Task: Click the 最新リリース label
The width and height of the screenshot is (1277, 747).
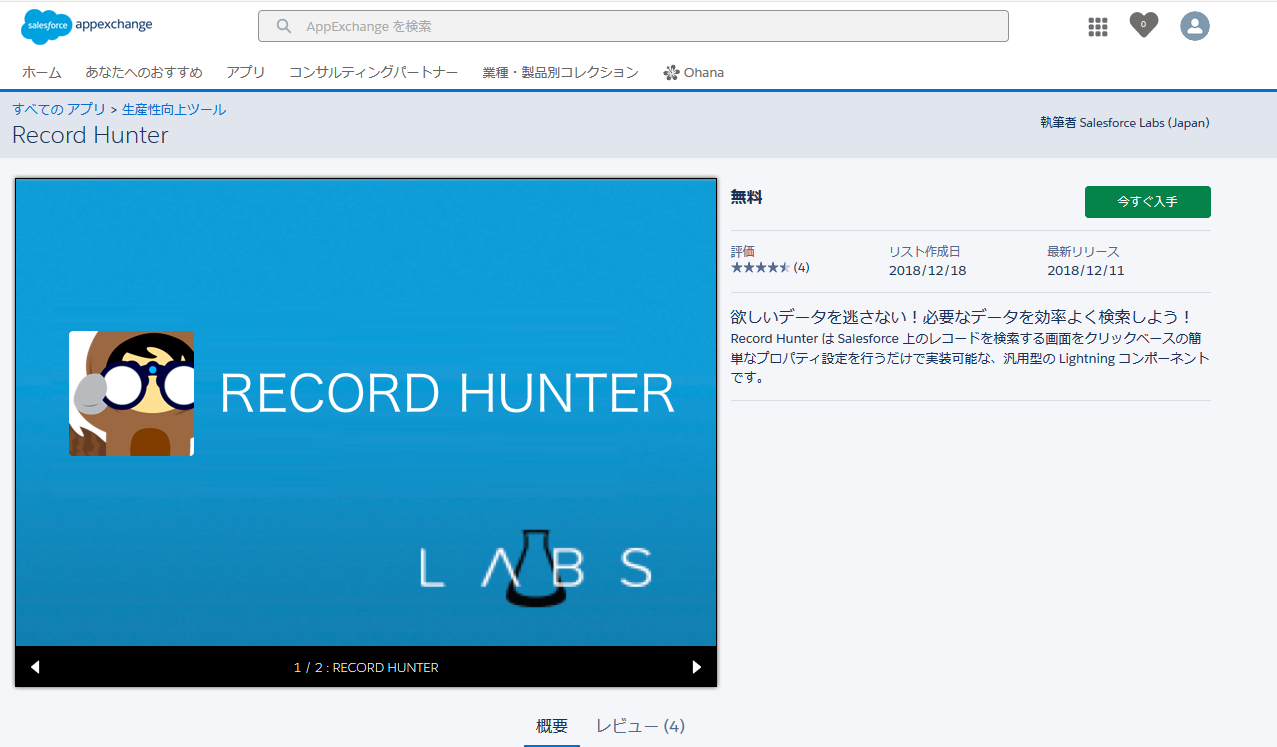Action: pyautogui.click(x=1084, y=252)
